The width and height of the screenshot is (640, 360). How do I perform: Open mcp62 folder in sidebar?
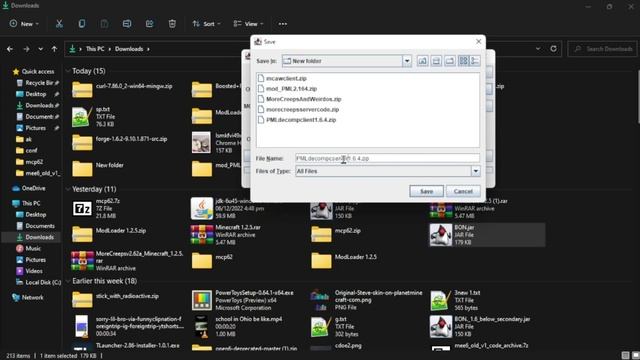29,162
